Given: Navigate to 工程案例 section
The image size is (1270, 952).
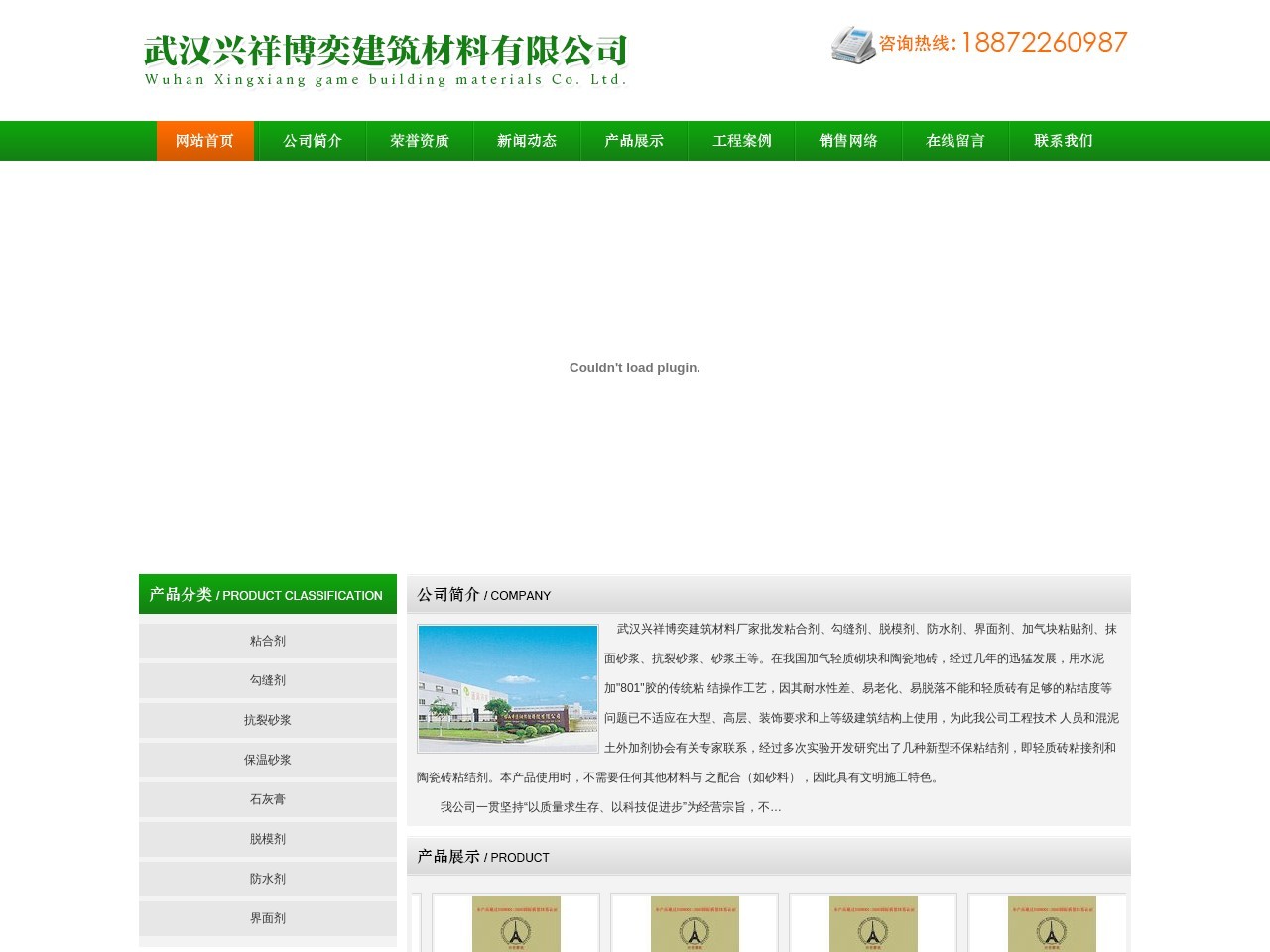Looking at the screenshot, I should tap(741, 141).
